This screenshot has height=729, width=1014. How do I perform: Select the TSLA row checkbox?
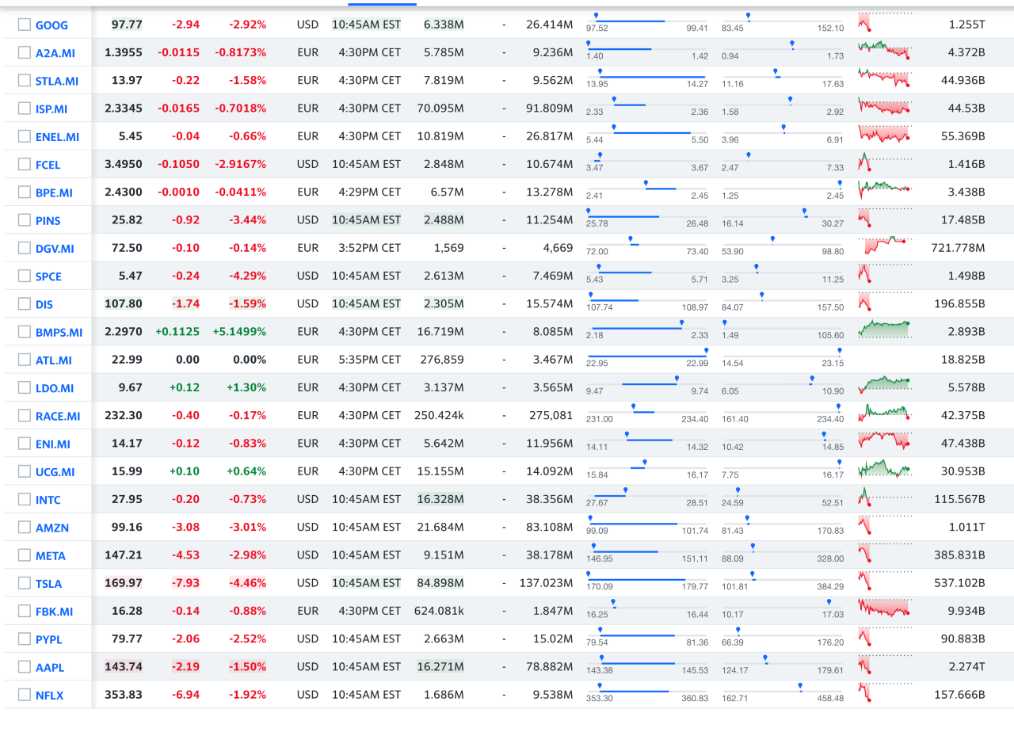point(24,583)
